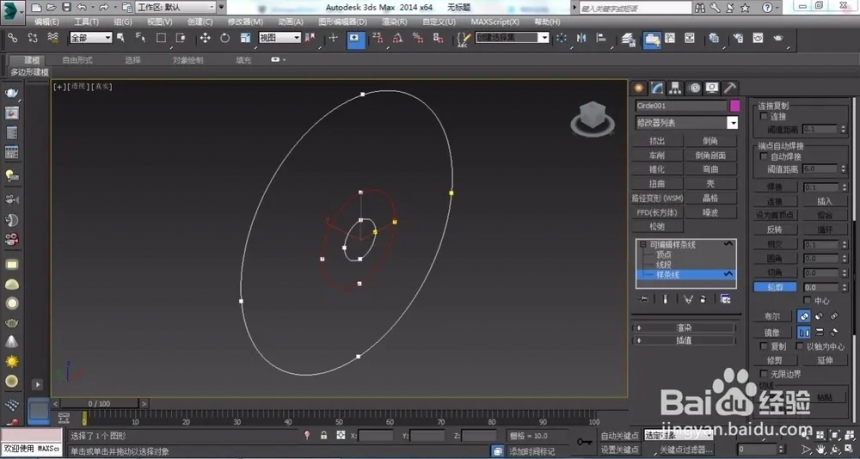
Task: Click the 布尔 boolean button
Action: [x=772, y=316]
